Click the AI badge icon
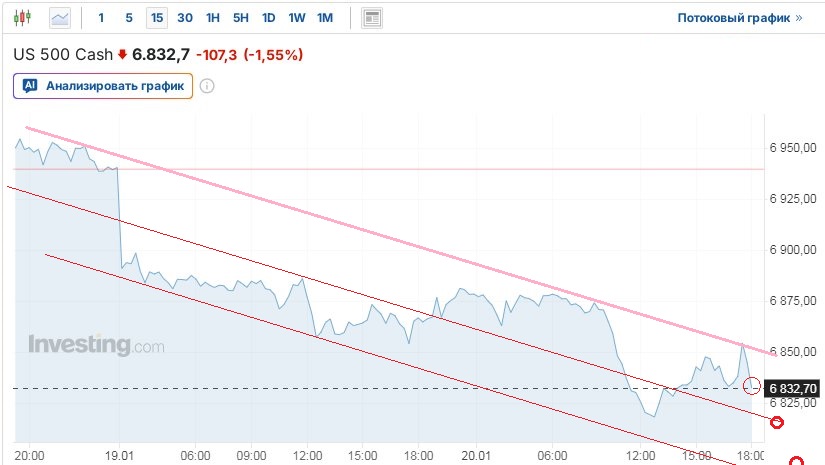The height and width of the screenshot is (465, 825). coord(30,86)
